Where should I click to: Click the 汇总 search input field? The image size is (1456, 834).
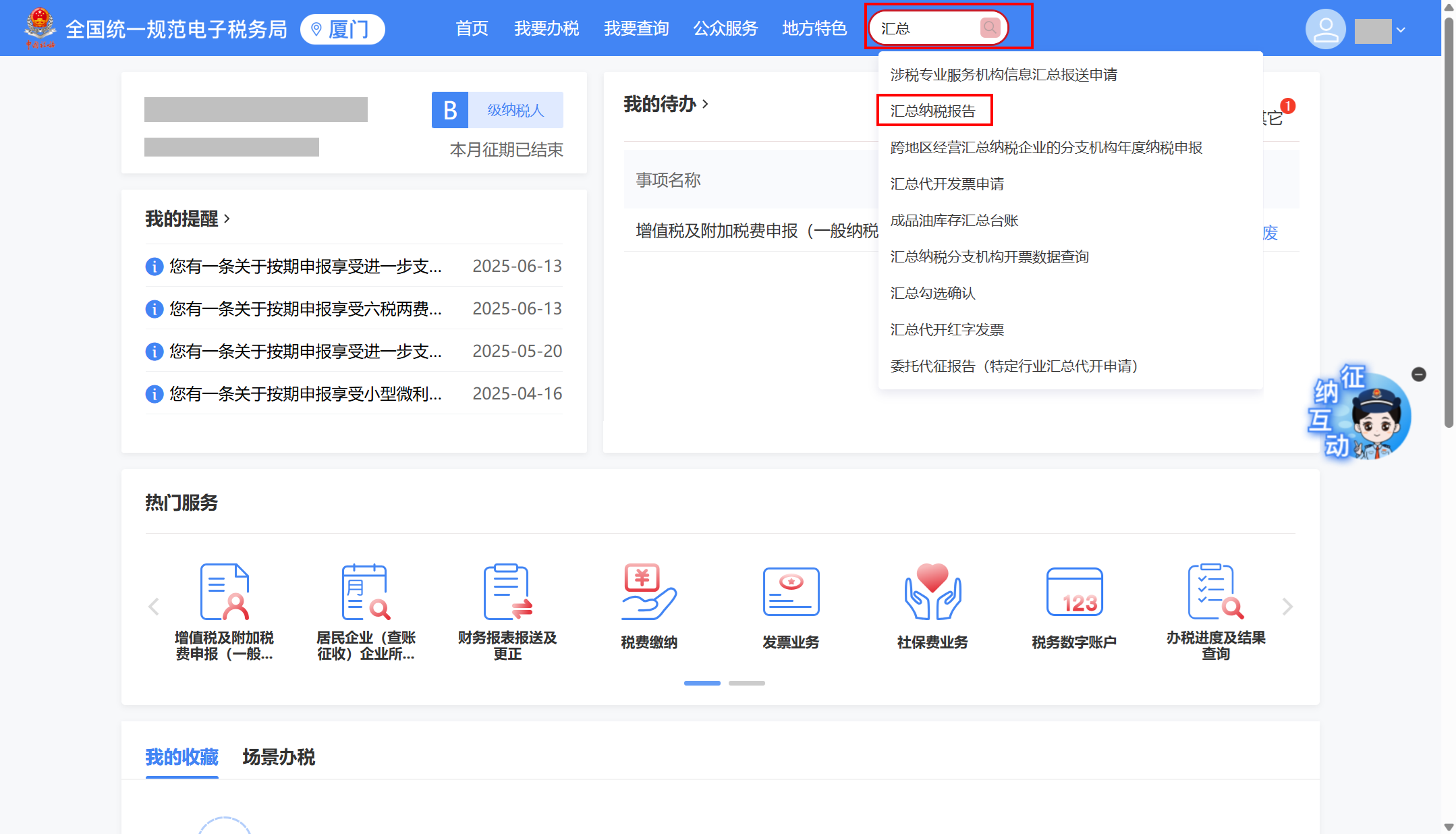tap(926, 28)
